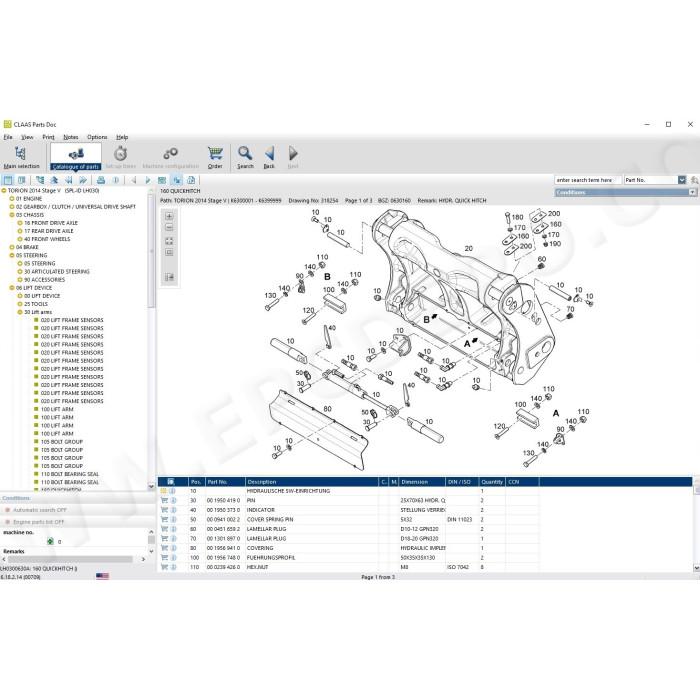Select 90 ACCESSORIES tree entry
700x700 pixels.
tap(44, 280)
